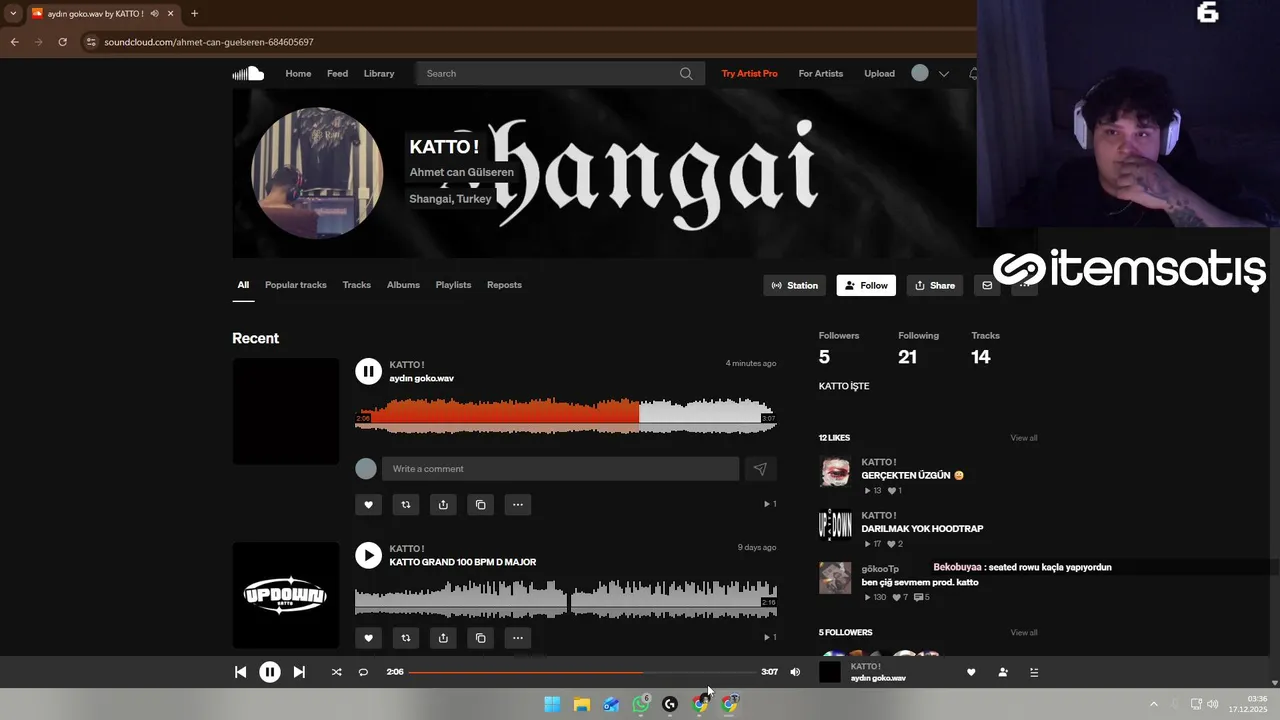Share KATTO GRAND 100 BPM D MAJOR
Image resolution: width=1280 pixels, height=720 pixels.
443,638
